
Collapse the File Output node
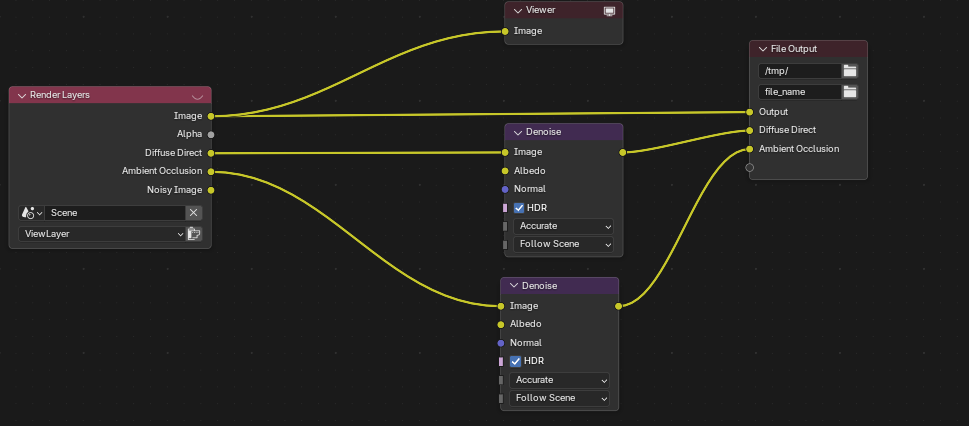click(762, 49)
